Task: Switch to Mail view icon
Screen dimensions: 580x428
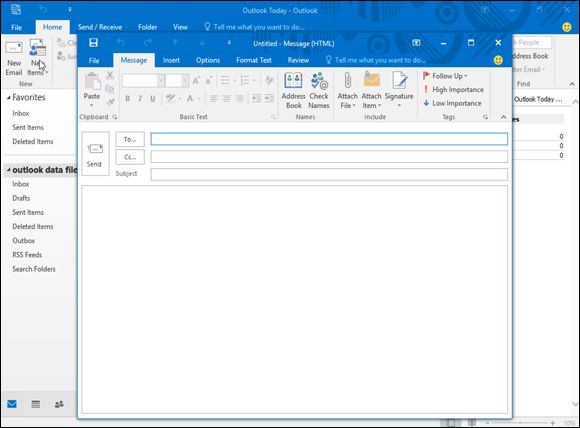Action: [x=12, y=404]
